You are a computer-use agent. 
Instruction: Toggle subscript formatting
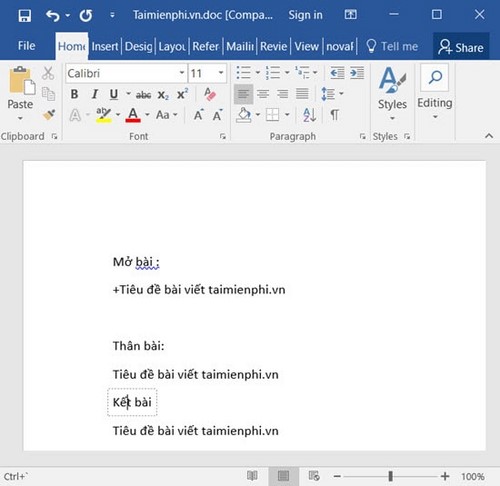[163, 95]
